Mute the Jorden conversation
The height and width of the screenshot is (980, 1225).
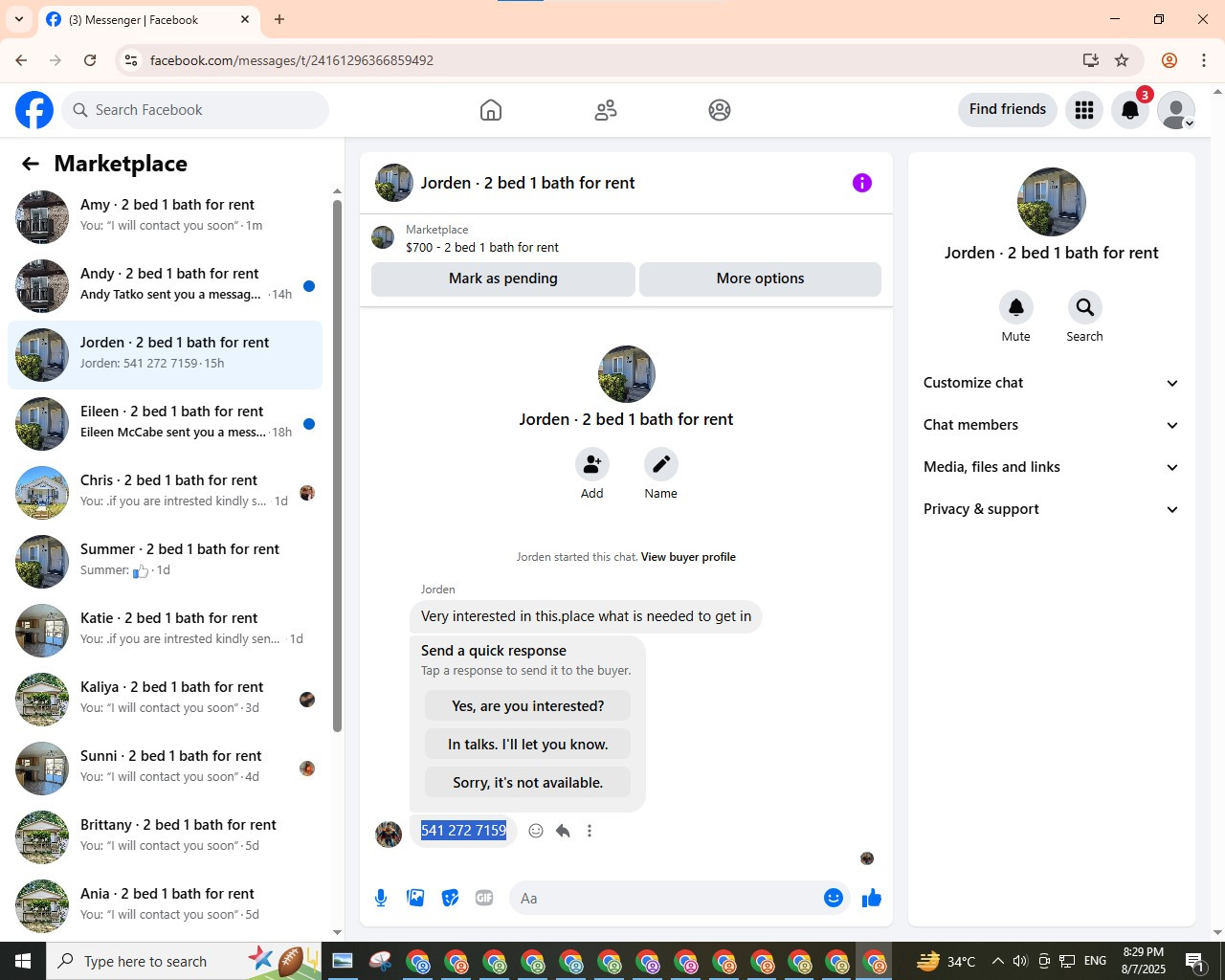tap(1016, 307)
